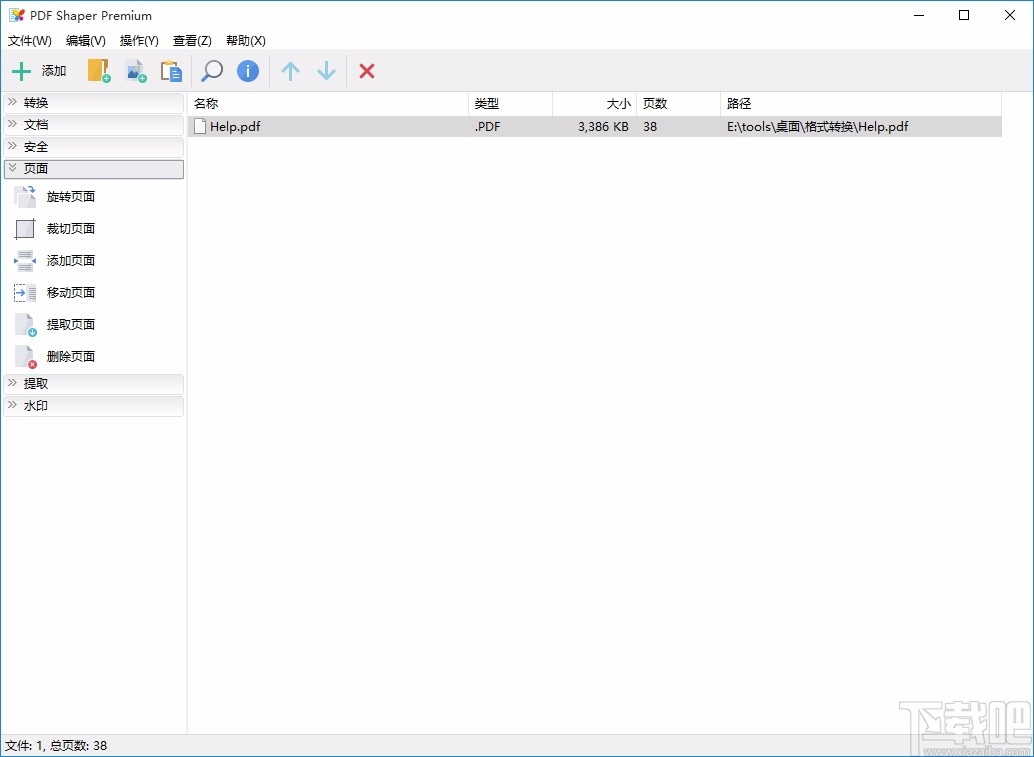Open the 文件(W) menu
Viewport: 1034px width, 757px height.
[x=29, y=40]
